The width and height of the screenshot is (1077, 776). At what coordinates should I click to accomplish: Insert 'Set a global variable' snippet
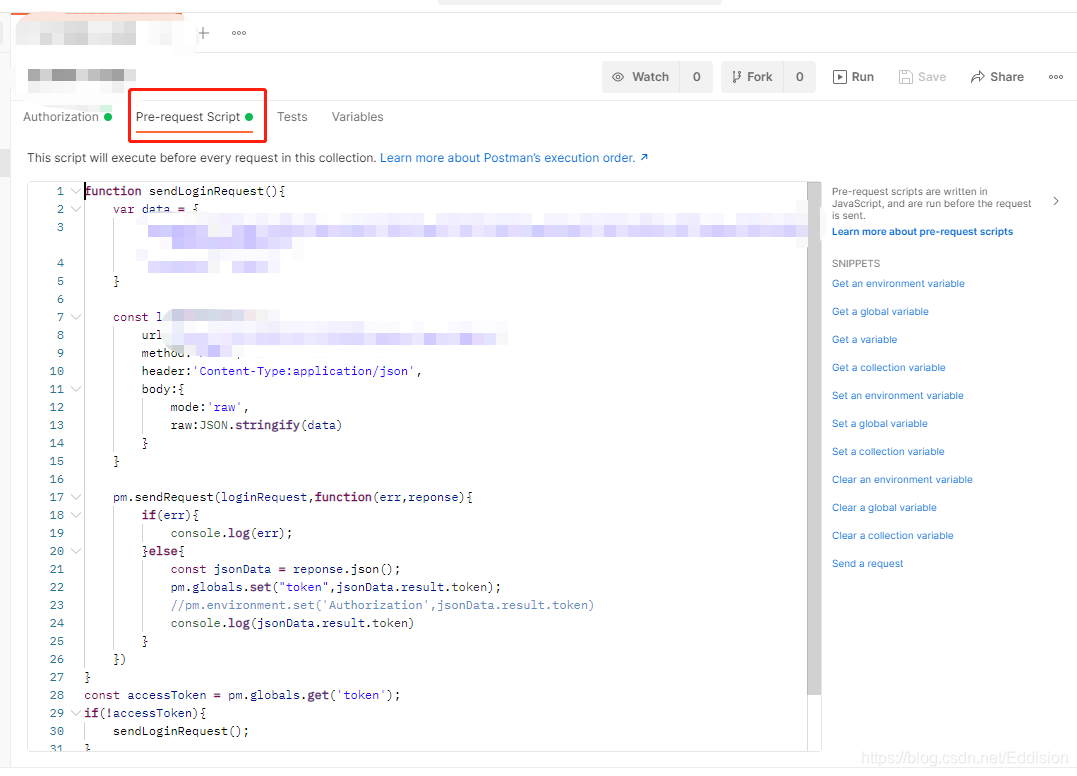tap(879, 424)
